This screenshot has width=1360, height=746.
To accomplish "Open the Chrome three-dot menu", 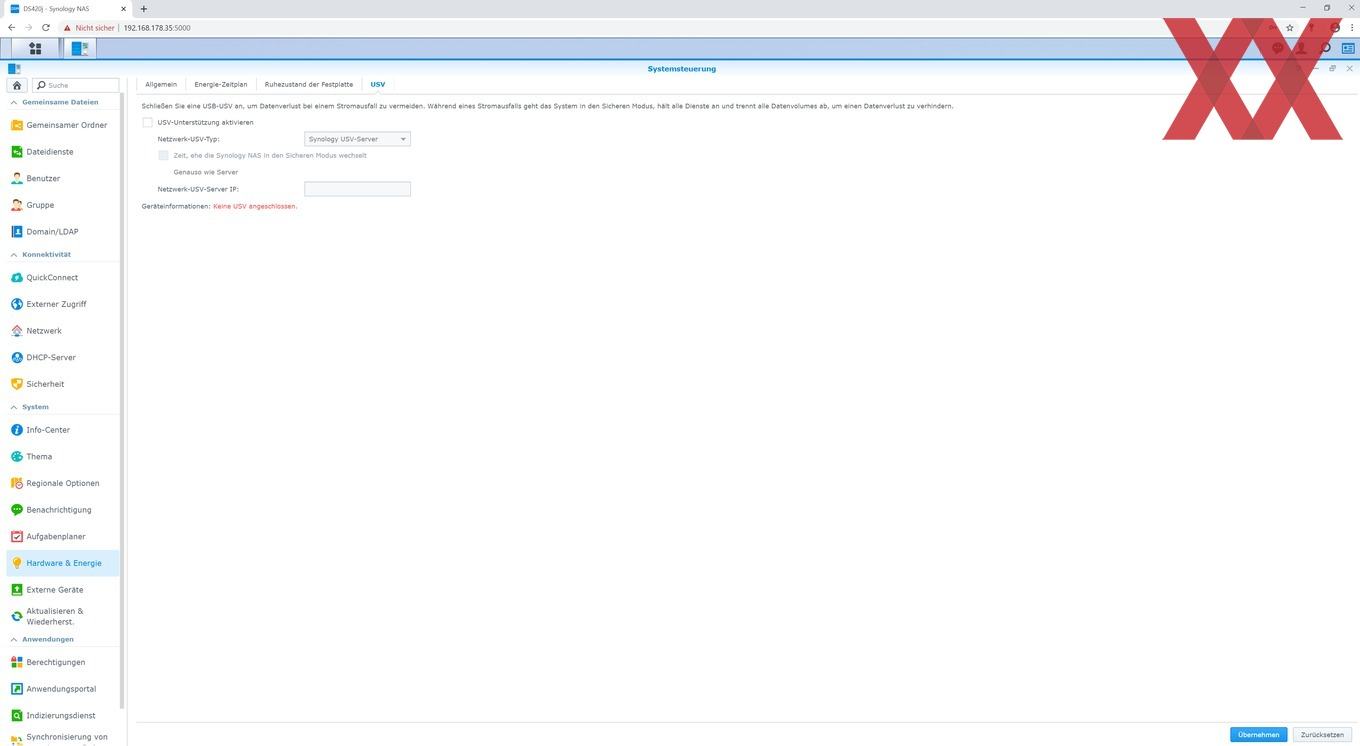I will [1351, 28].
